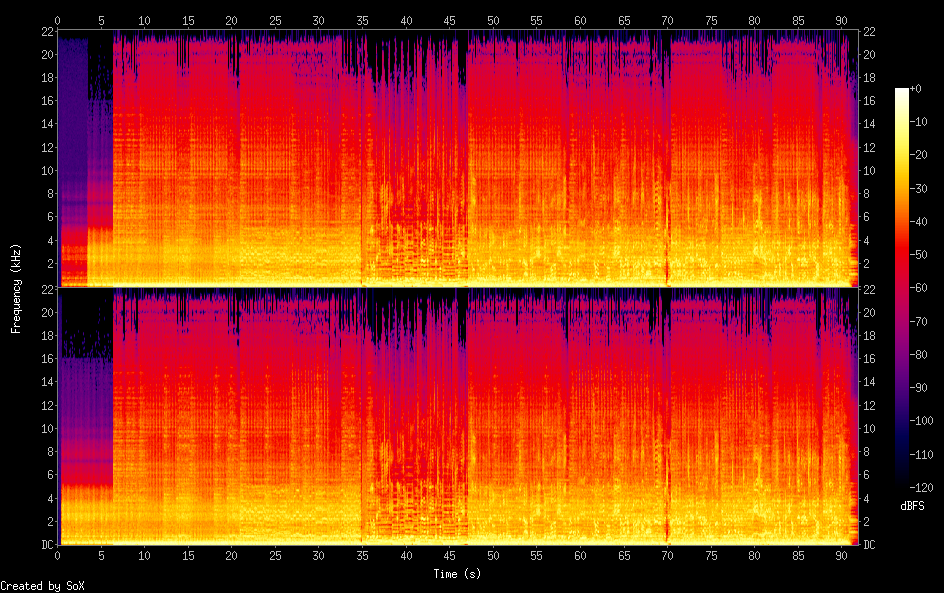The height and width of the screenshot is (593, 944).
Task: Click the top channel spectrogram plot
Action: [458, 160]
